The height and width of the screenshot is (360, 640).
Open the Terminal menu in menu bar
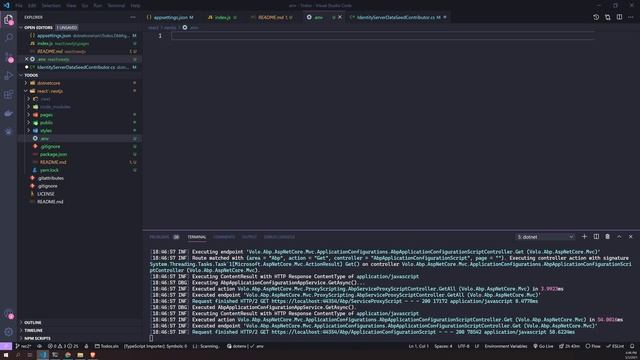click(116, 6)
